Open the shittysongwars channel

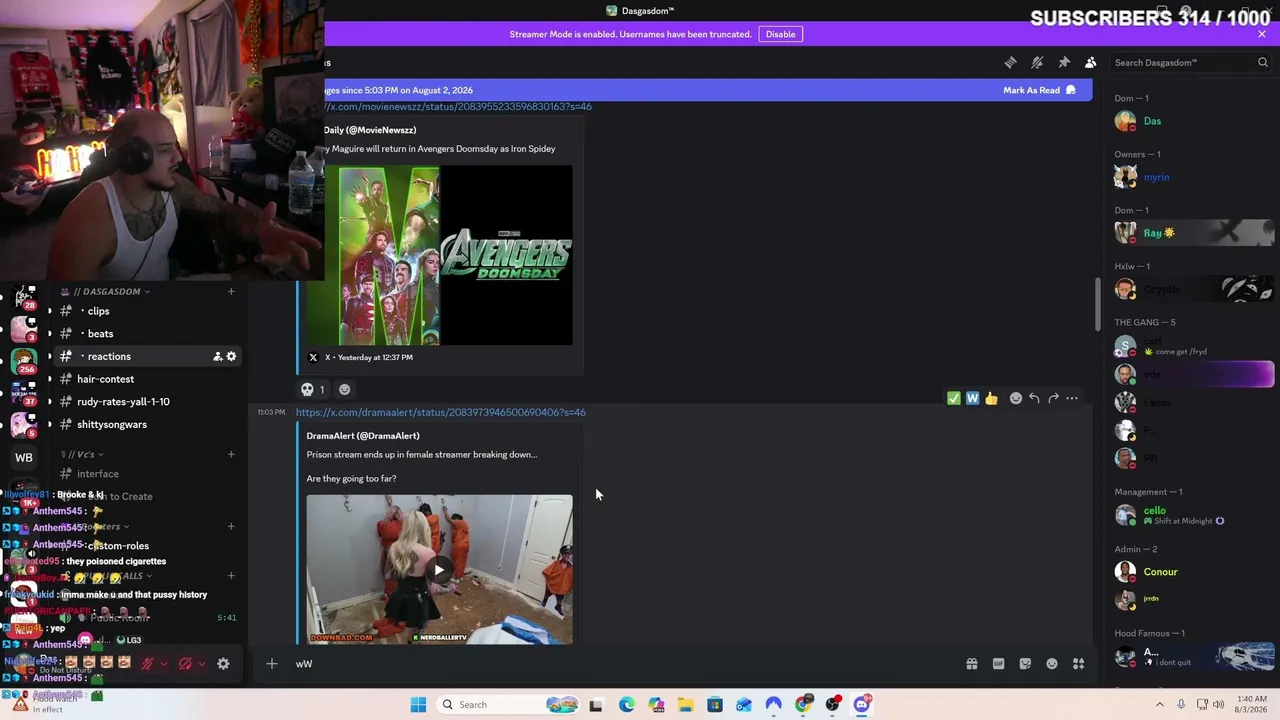tap(145, 424)
